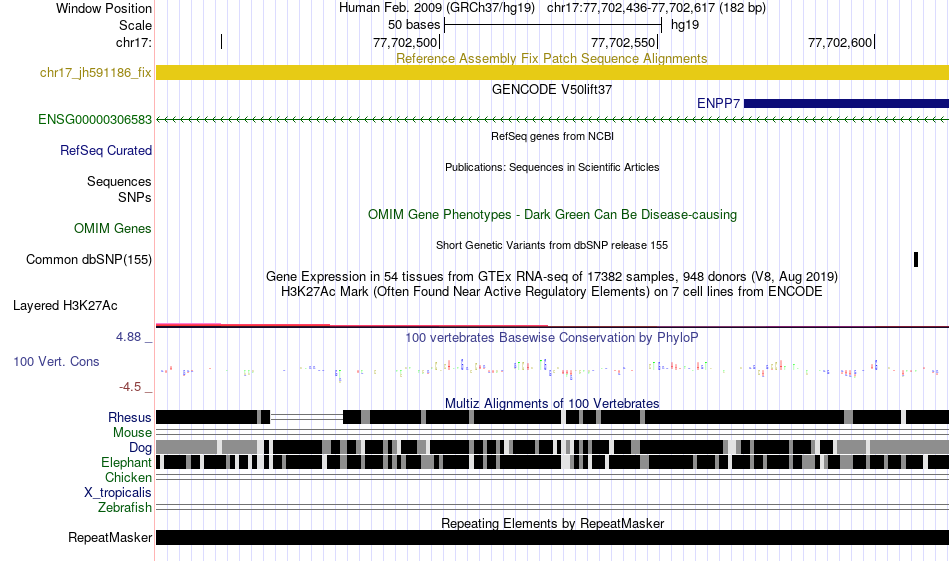Click the 50 bases scale bar
Viewport: 950px width, 561px height.
553,25
